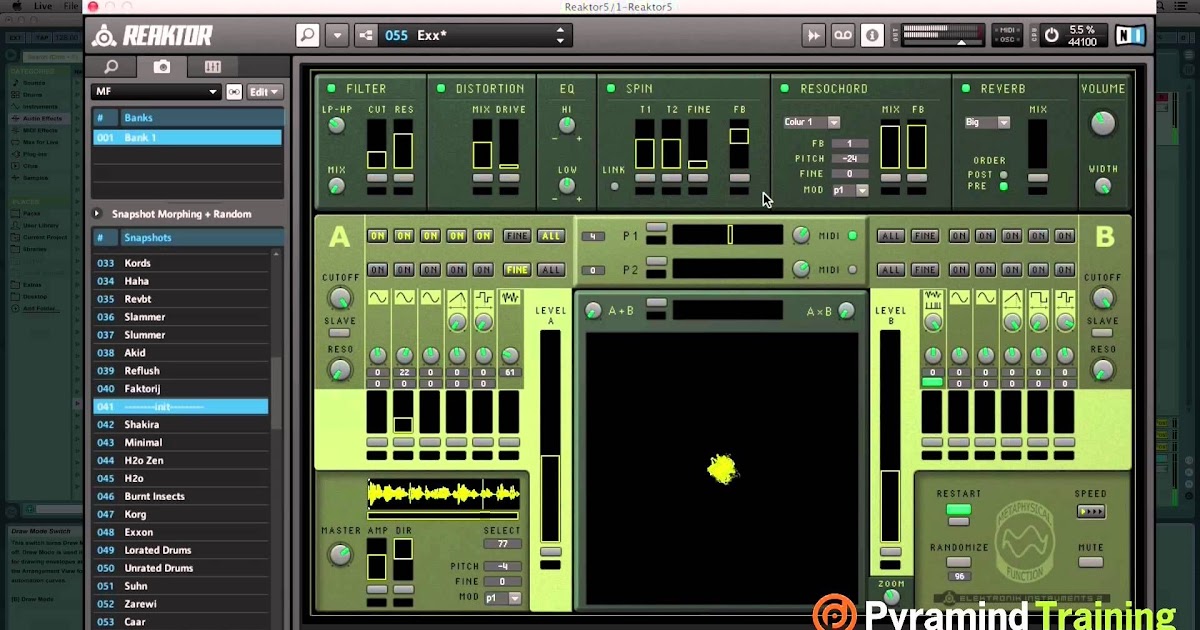Select snapshot 042 Shakira
Image resolution: width=1200 pixels, height=630 pixels.
click(181, 424)
